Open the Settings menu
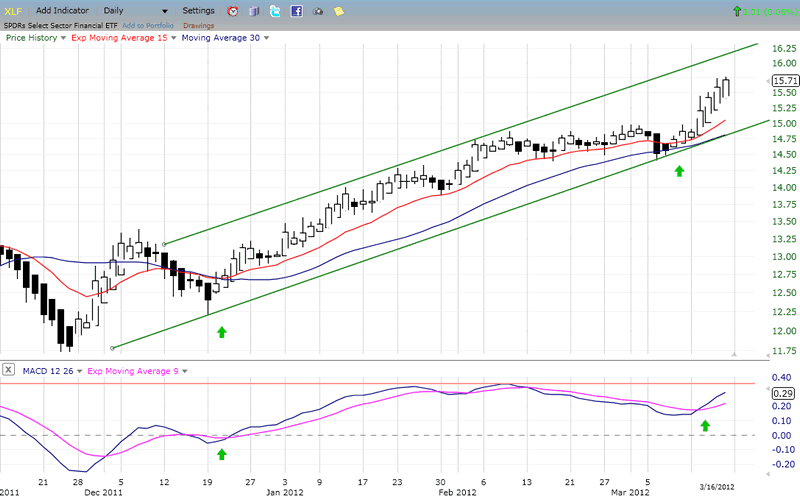 pos(198,10)
